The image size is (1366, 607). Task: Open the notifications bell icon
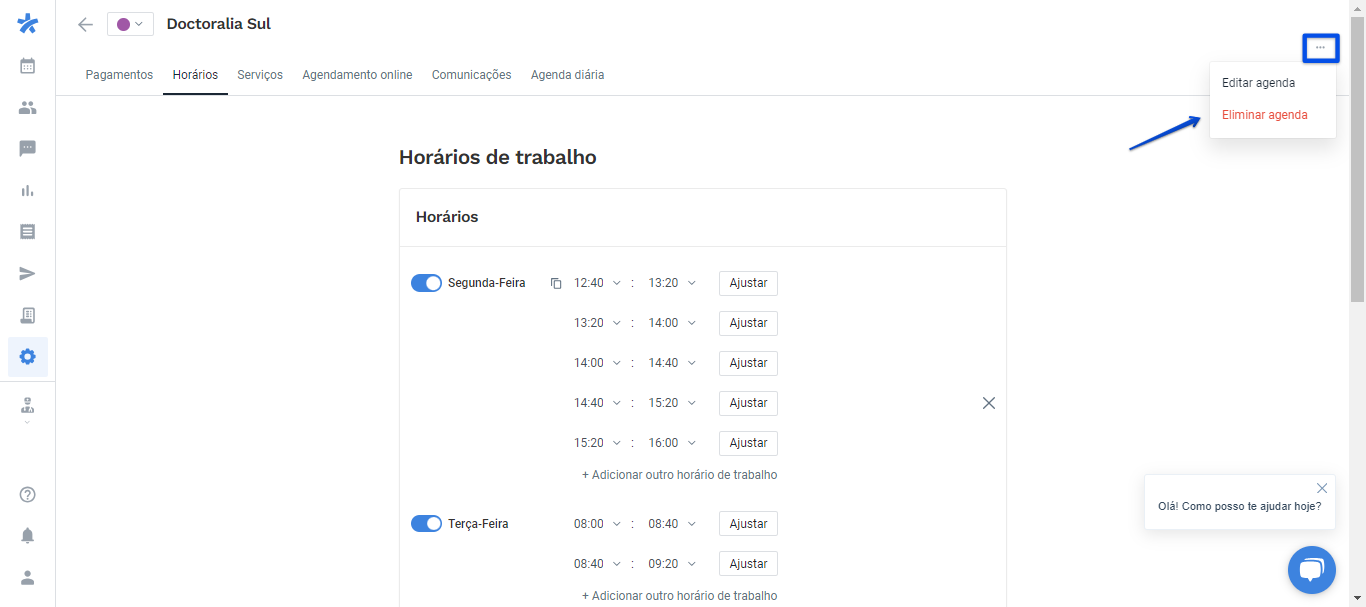(x=28, y=536)
